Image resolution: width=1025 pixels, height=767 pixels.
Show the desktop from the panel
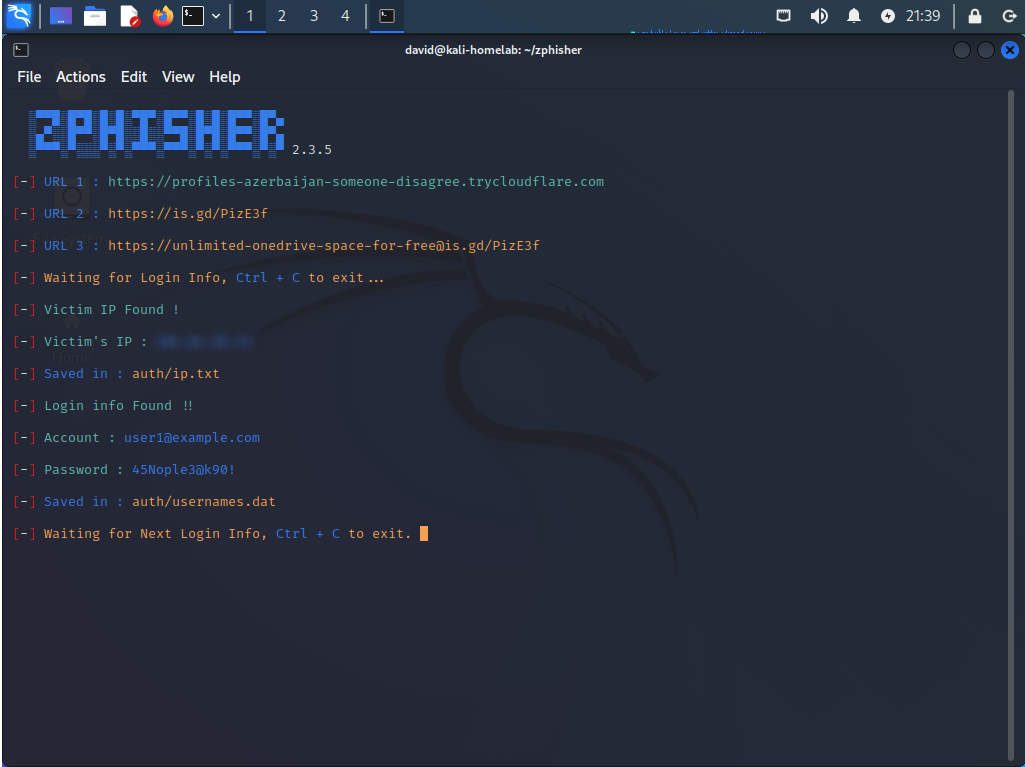click(61, 16)
